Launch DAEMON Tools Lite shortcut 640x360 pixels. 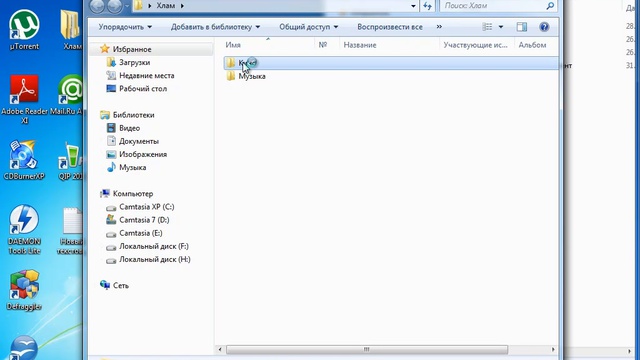24,229
